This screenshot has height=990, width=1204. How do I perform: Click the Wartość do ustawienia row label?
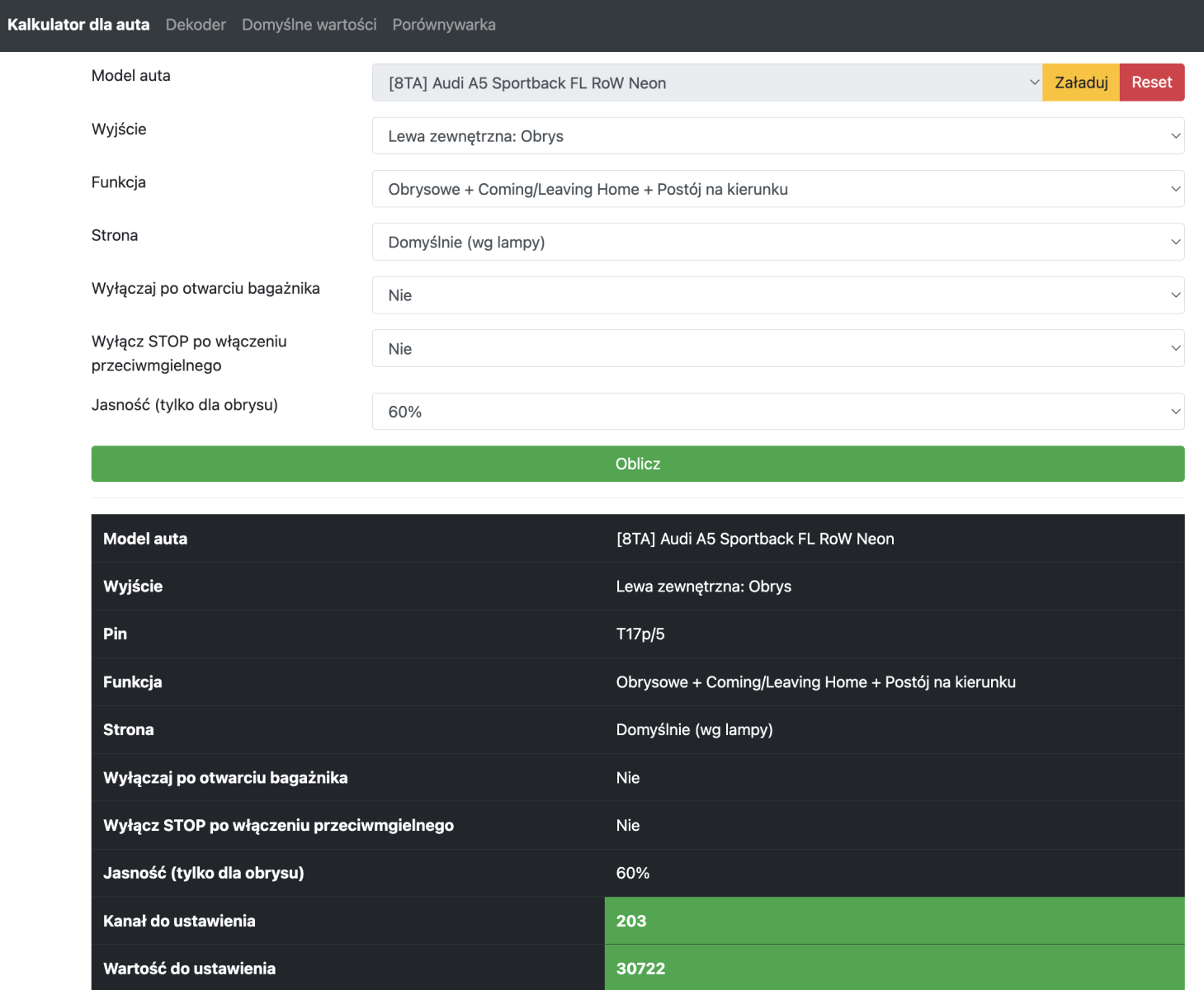pos(189,969)
